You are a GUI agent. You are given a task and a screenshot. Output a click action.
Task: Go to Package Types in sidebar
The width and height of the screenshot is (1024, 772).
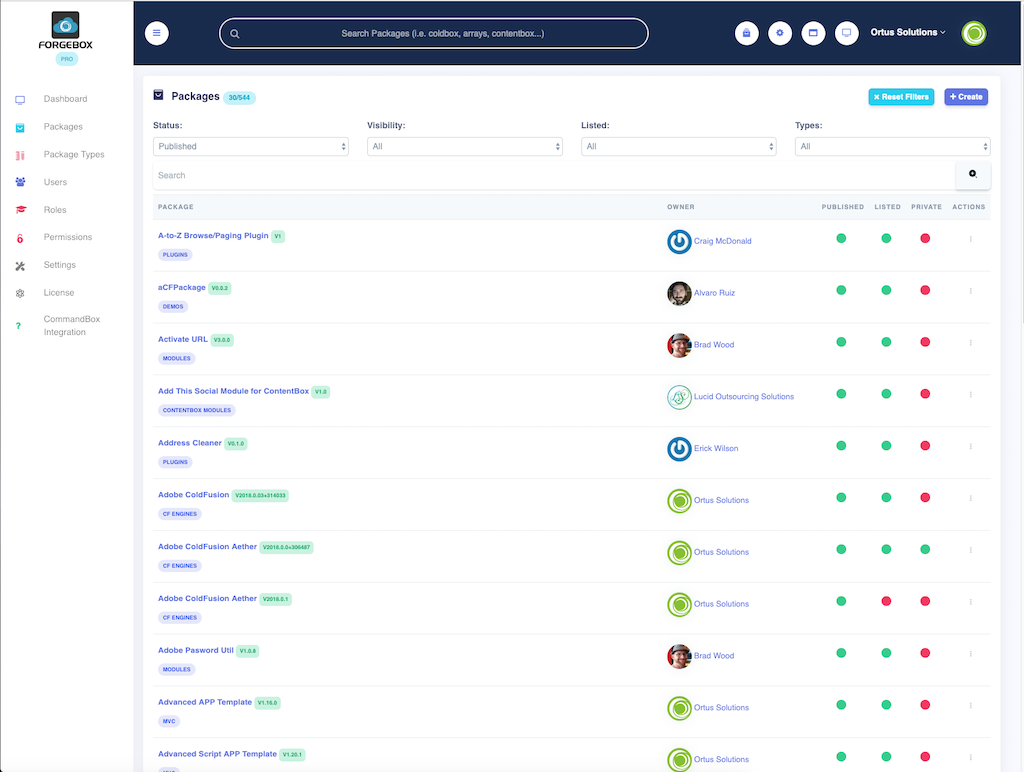pyautogui.click(x=74, y=155)
